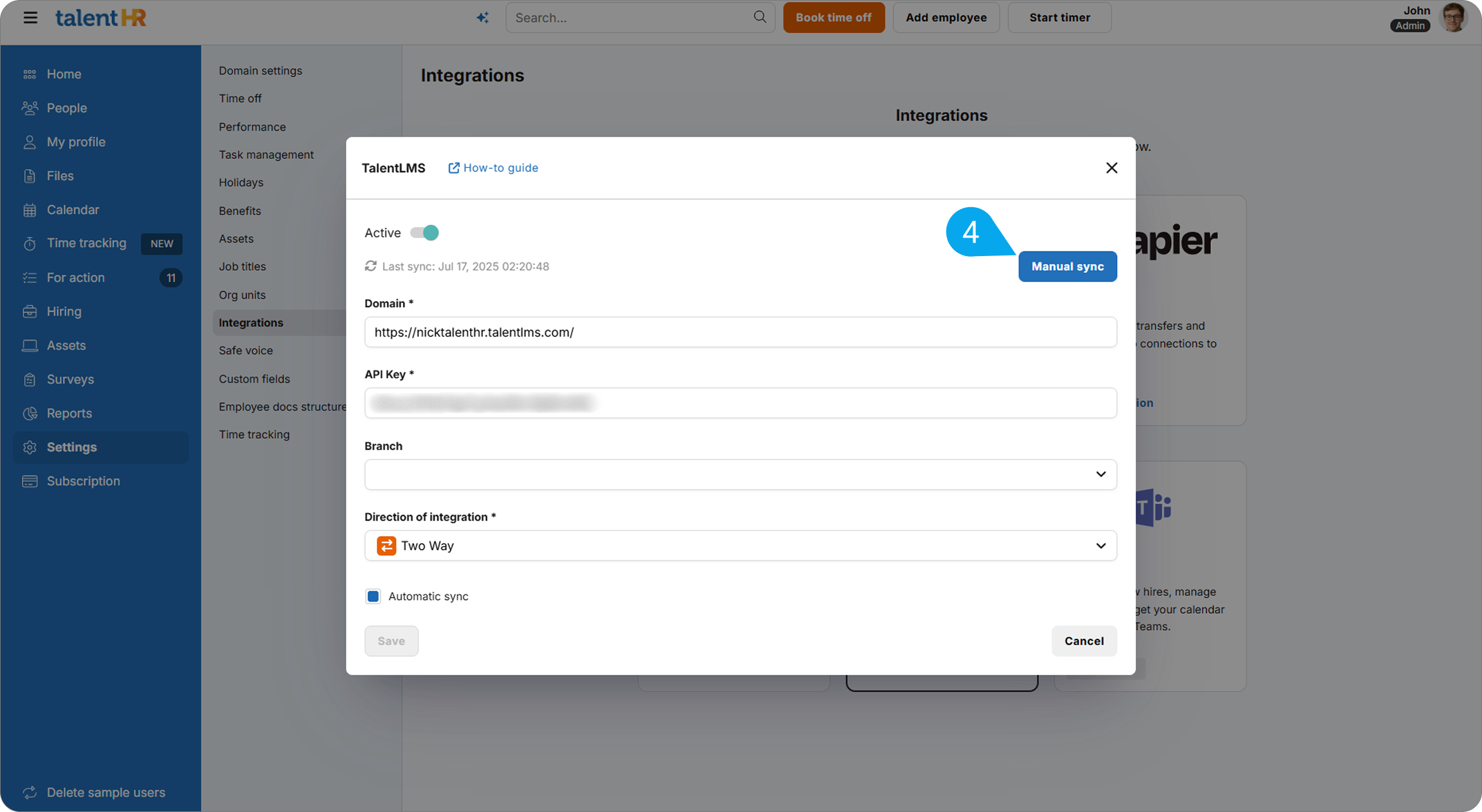Open the Direction of integration dropdown
1482x812 pixels.
[x=740, y=546]
